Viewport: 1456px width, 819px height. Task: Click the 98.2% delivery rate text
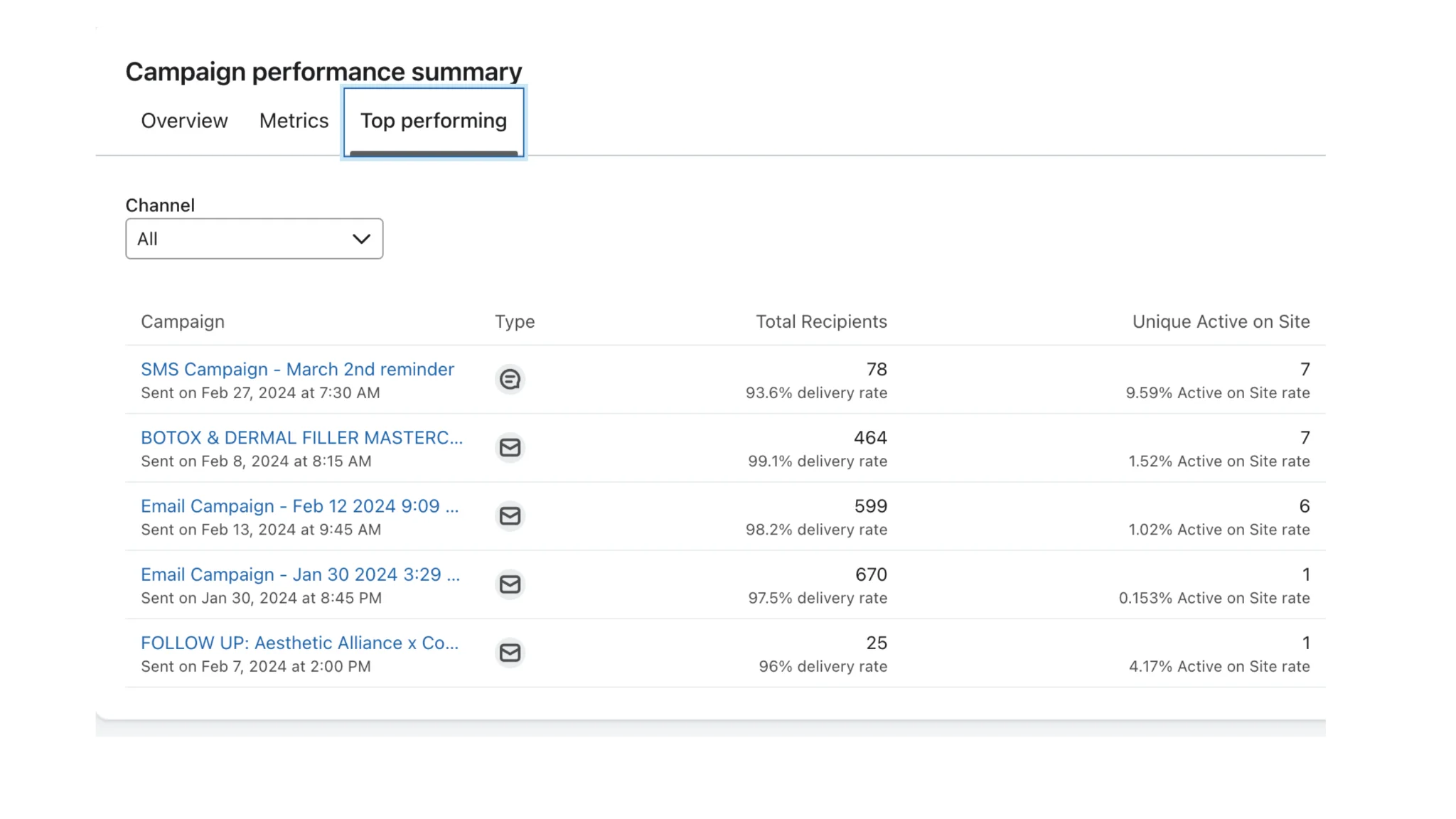tap(816, 530)
